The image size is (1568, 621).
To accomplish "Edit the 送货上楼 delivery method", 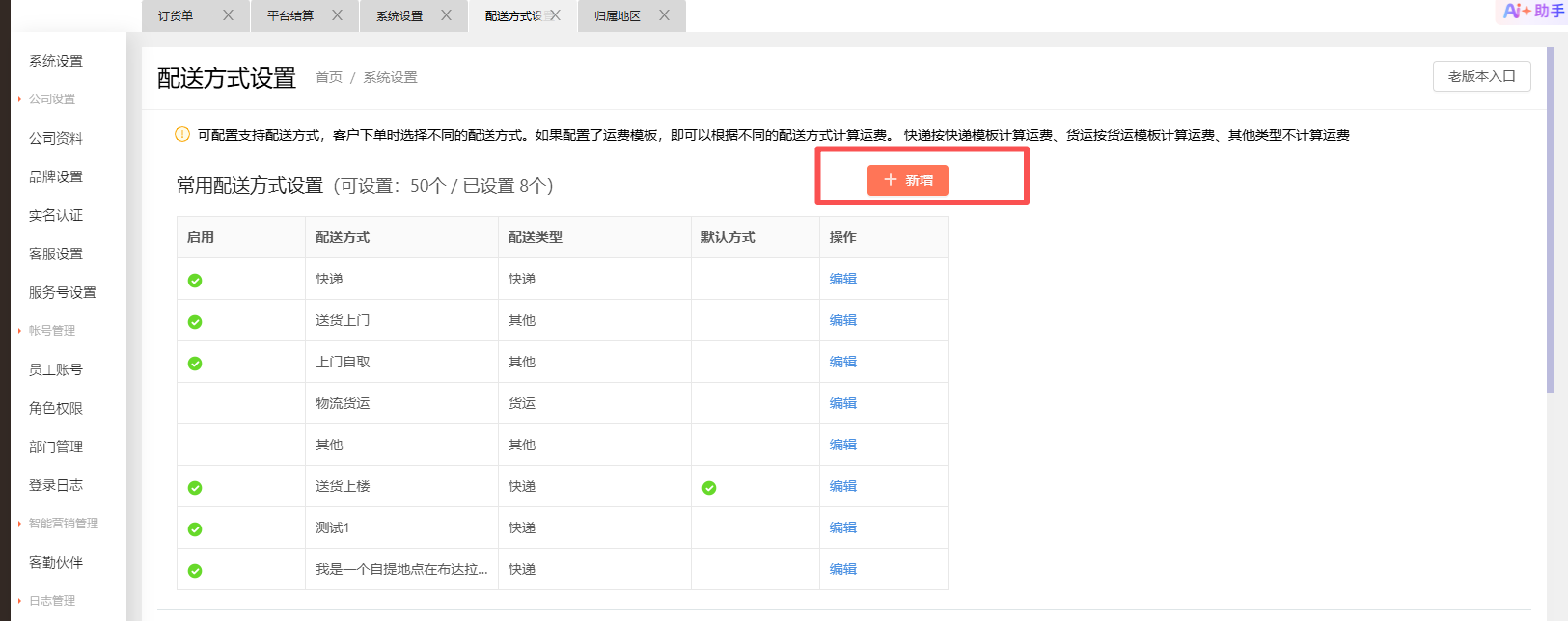I will click(843, 486).
